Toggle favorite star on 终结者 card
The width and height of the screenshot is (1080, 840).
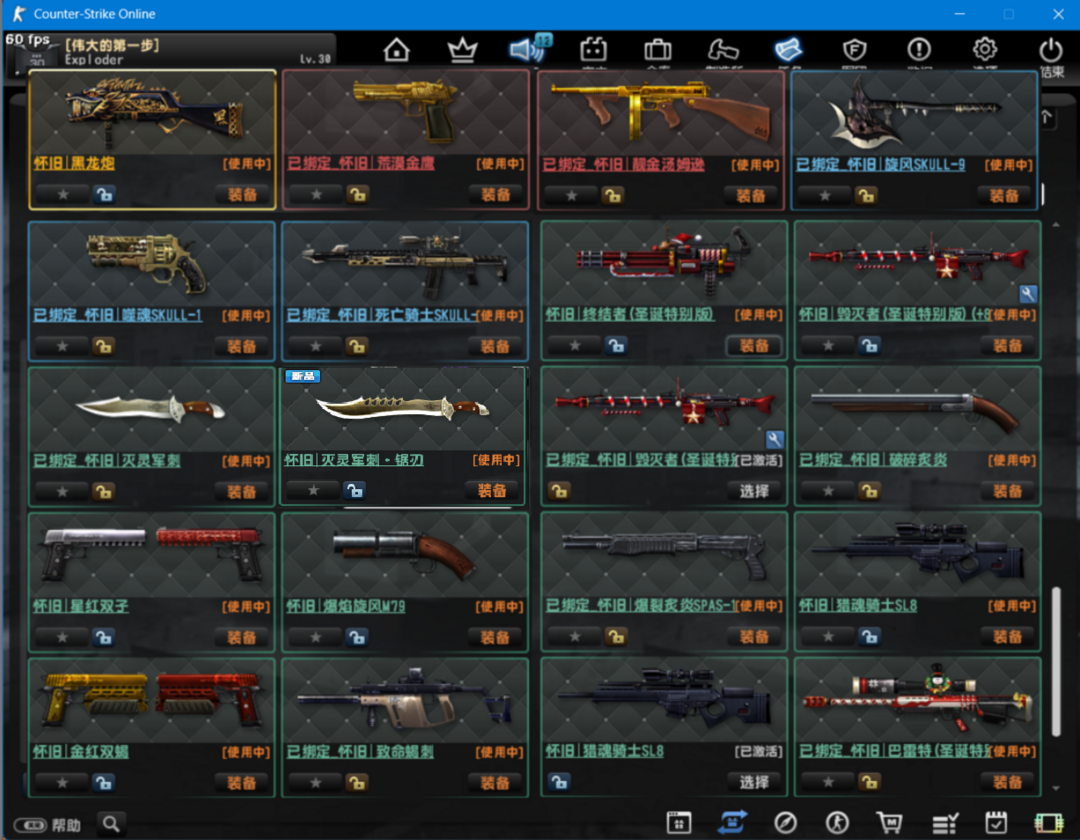[575, 346]
